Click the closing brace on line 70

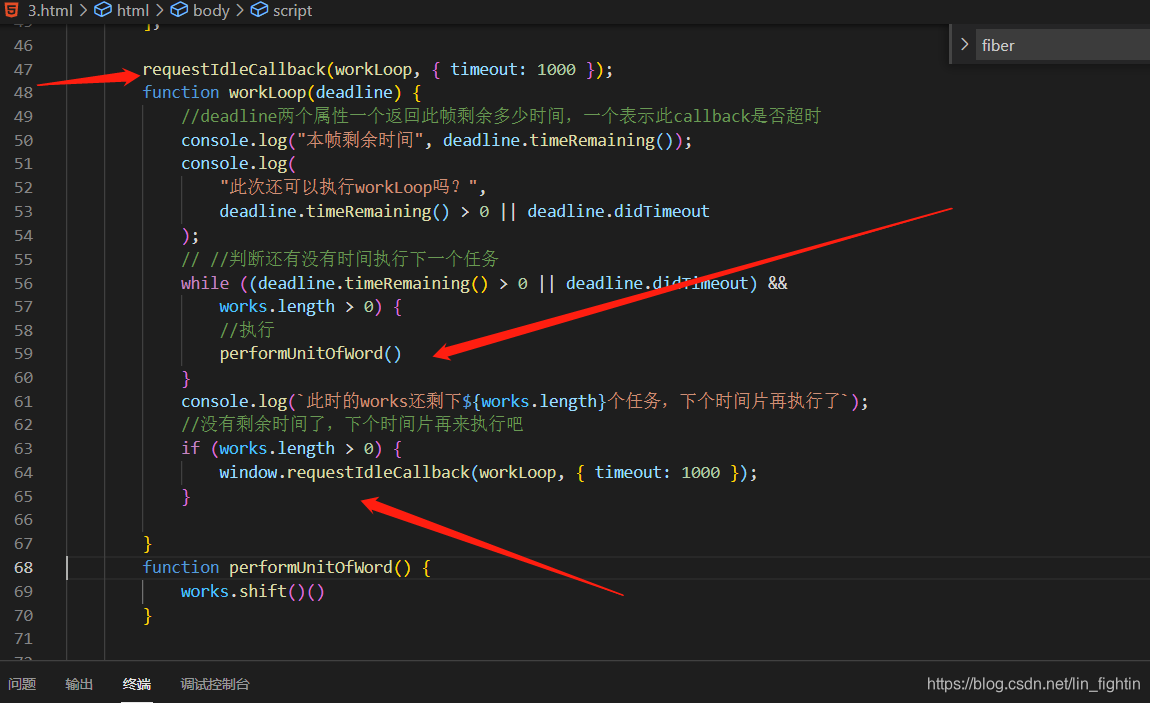coord(147,615)
